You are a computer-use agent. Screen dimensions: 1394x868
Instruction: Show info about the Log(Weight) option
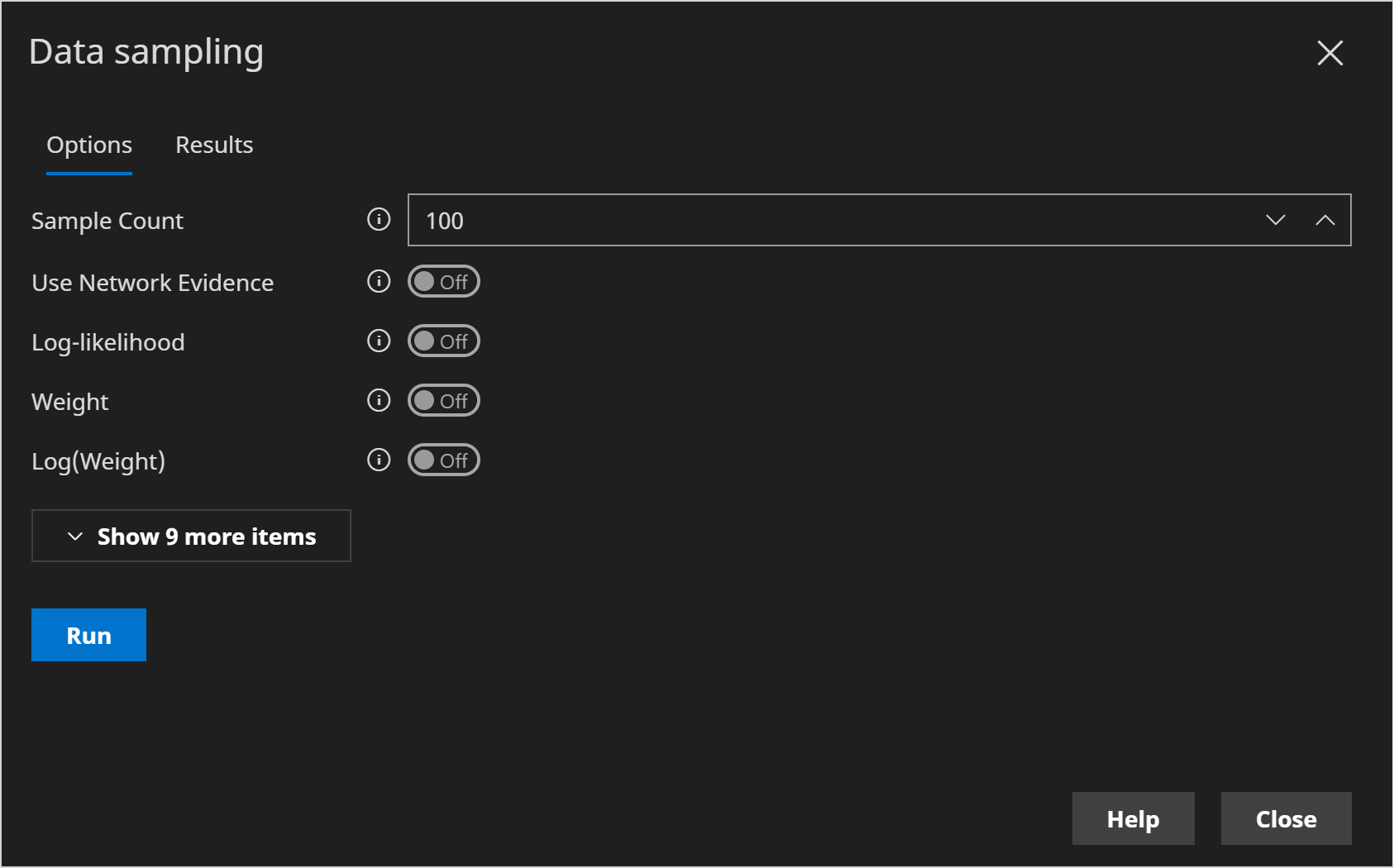pos(378,460)
